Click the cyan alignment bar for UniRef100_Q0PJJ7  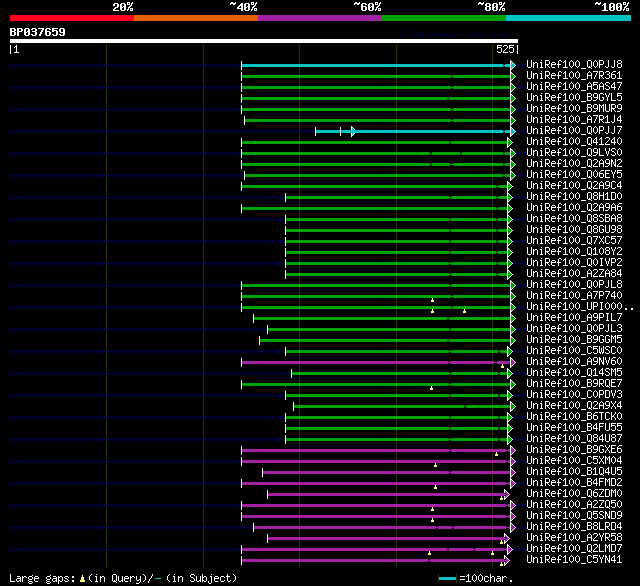(x=416, y=131)
